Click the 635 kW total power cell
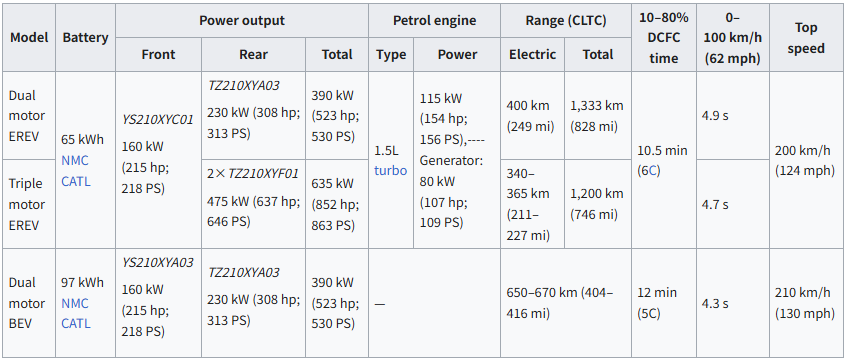Screen dimensions: 848x363 pos(337,204)
